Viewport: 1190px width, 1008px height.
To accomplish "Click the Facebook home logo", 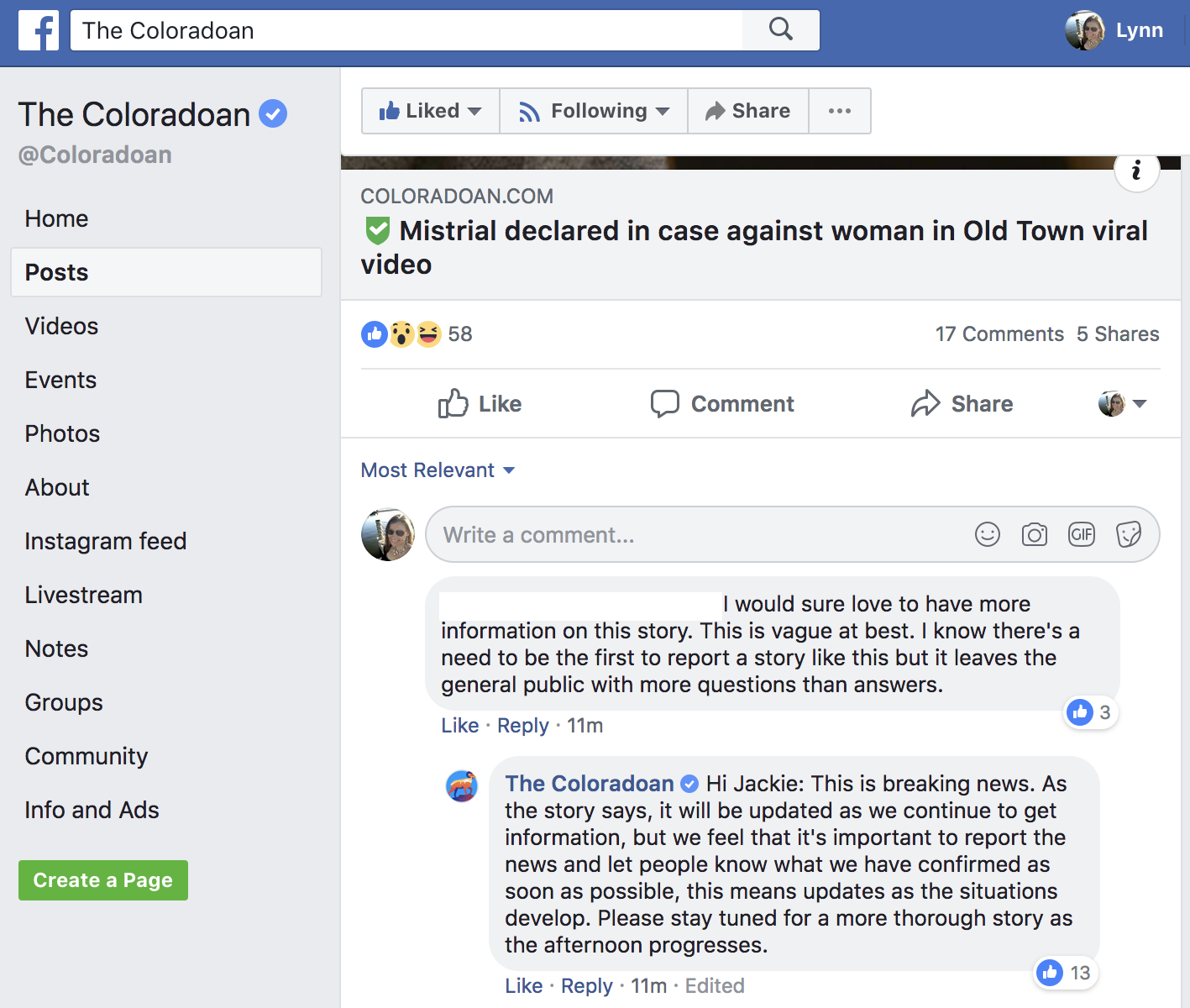I will point(38,30).
